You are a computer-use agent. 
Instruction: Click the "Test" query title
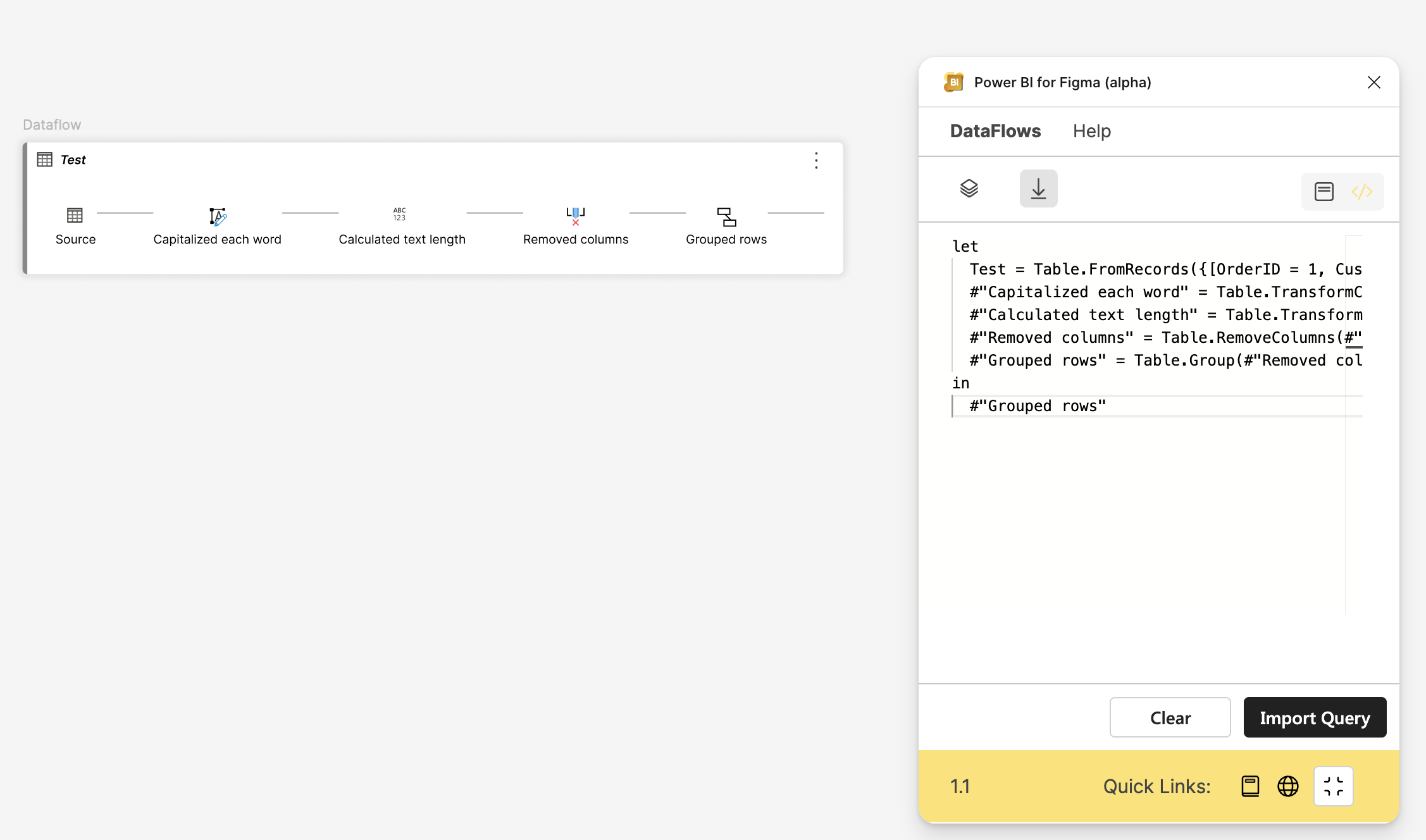(x=73, y=160)
